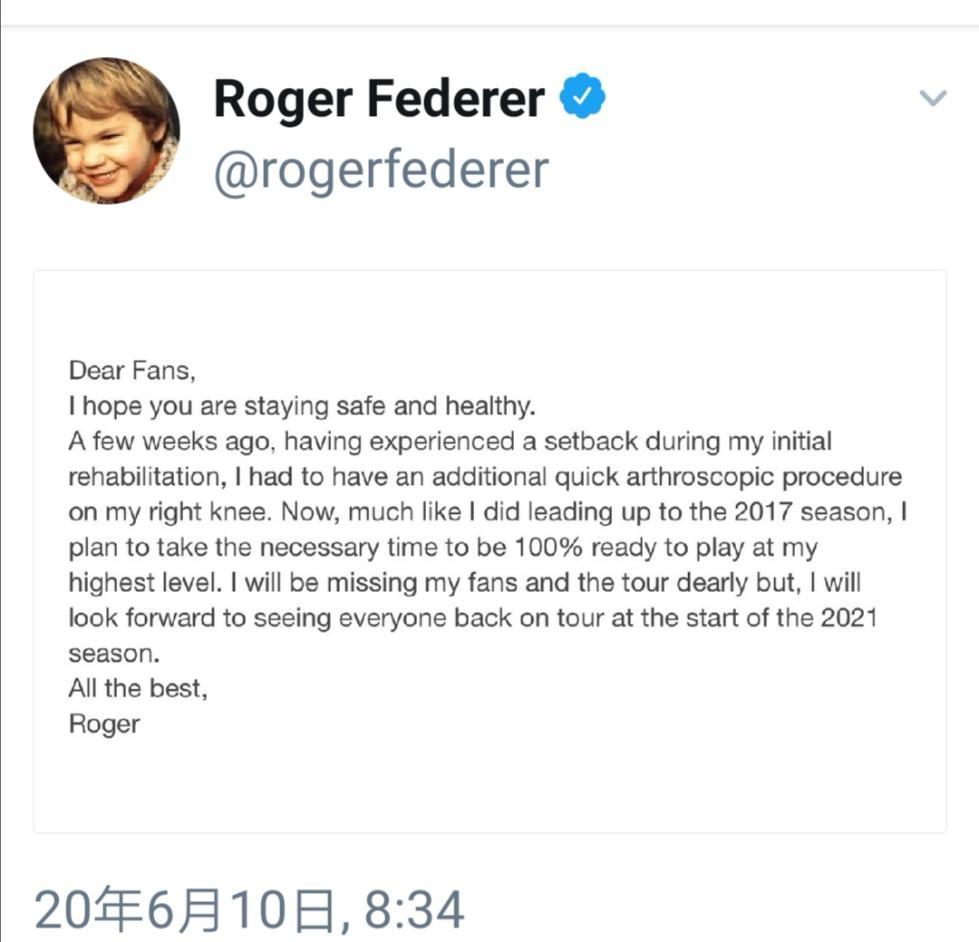Click the "Roger" signature in the letter
The image size is (979, 942).
tap(104, 723)
